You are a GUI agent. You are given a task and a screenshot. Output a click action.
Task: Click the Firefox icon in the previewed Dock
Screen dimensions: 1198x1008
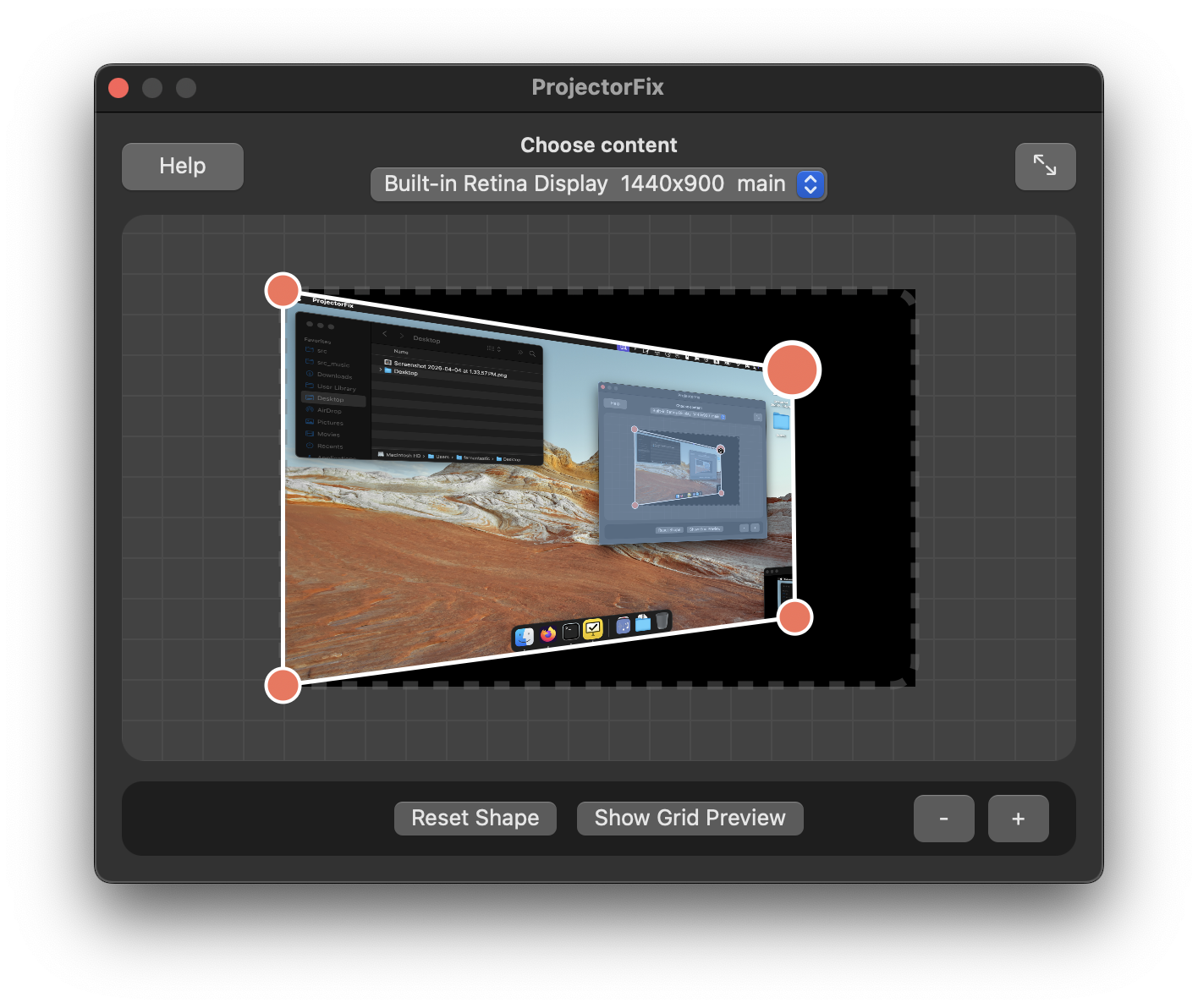pos(548,633)
